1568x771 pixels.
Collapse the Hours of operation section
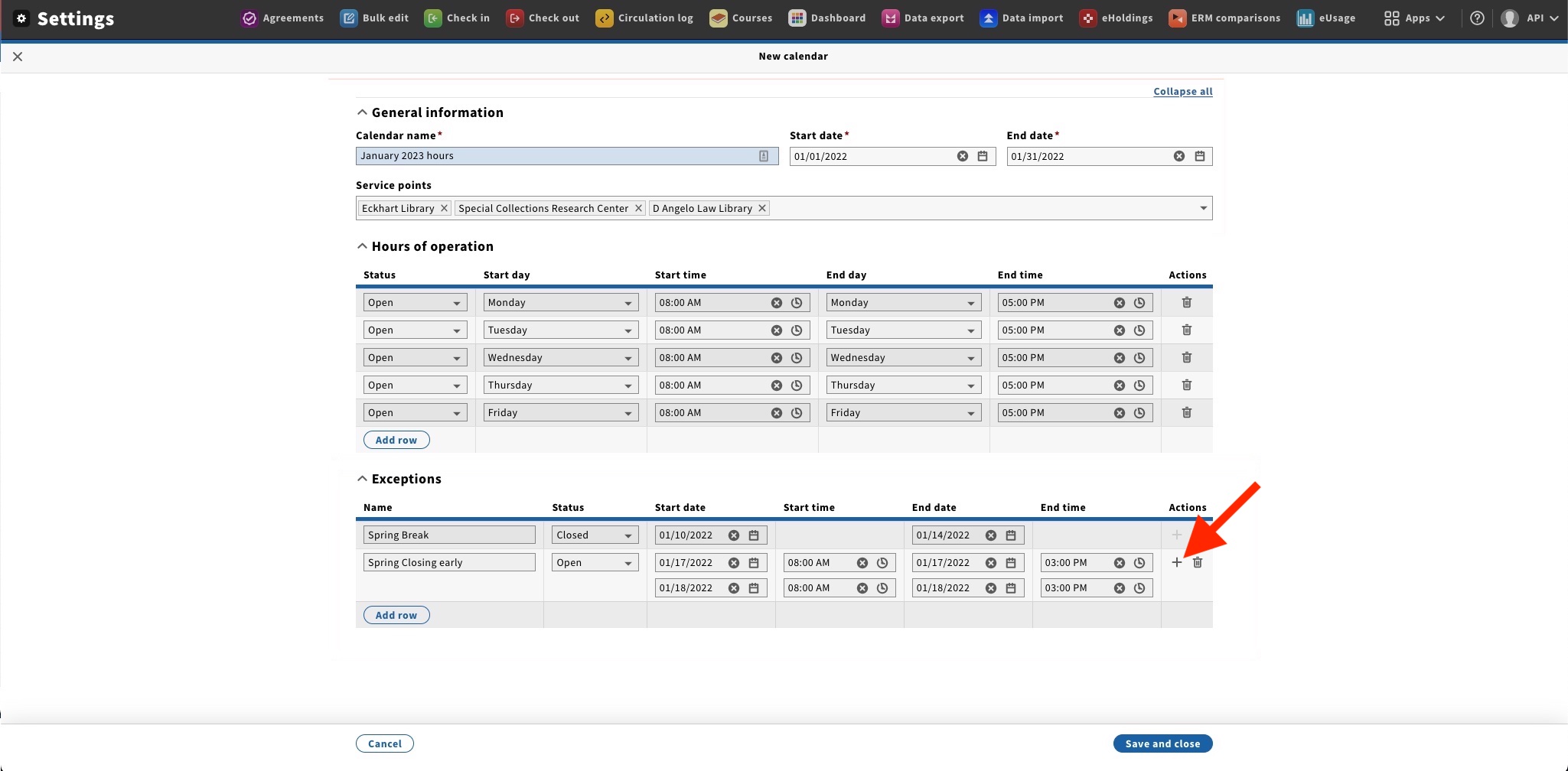coord(363,246)
